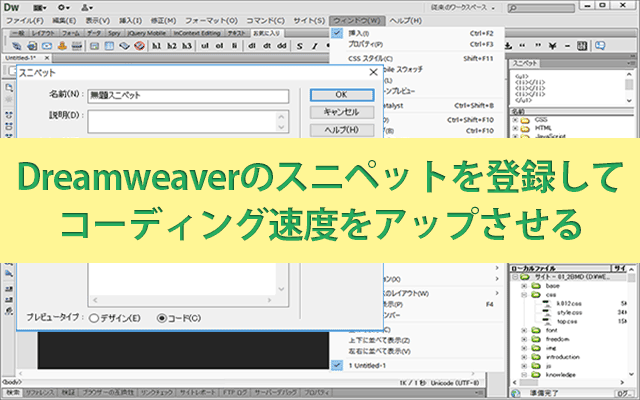Click the red circled image placeholder icon
This screenshot has height=400, width=640.
(140, 46)
